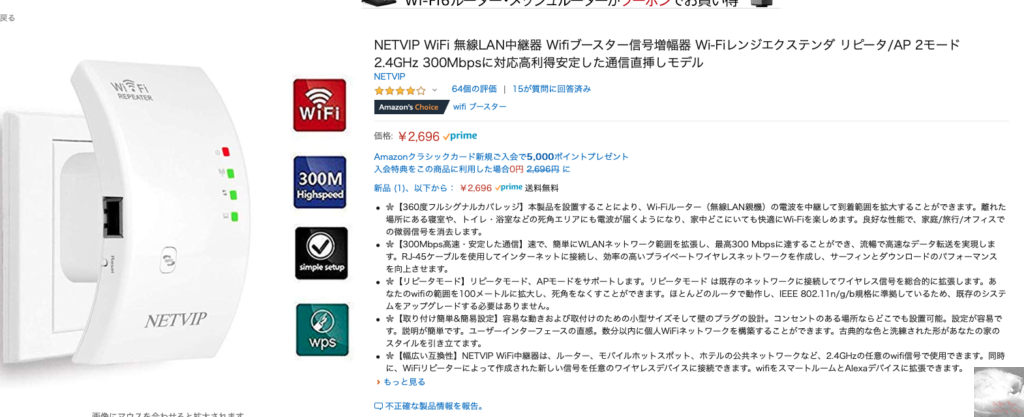Click the report speech-bubble icon
Viewport: 1024px width, 417px height.
[378, 406]
